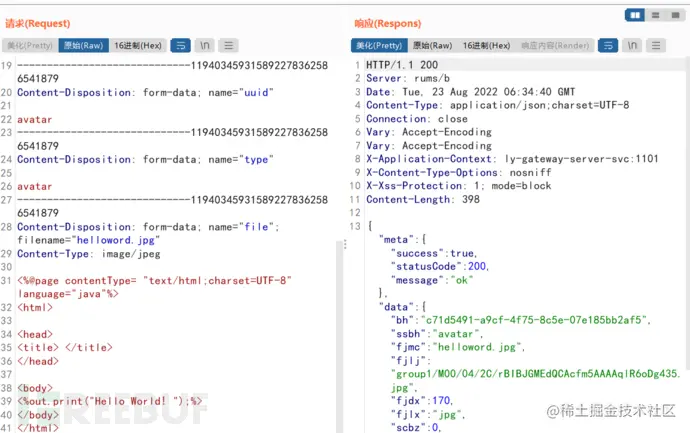
Task: Click the "fjmc":"helloword.jpg" JSON line
Action: (458, 347)
